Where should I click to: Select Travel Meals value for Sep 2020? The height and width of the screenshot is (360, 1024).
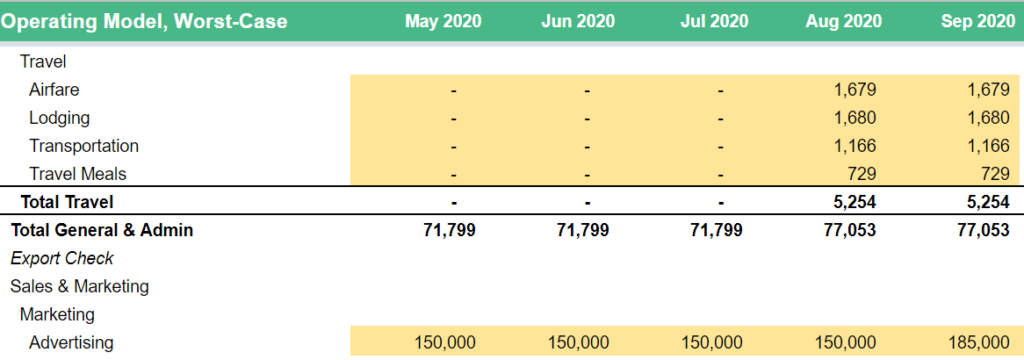point(997,174)
